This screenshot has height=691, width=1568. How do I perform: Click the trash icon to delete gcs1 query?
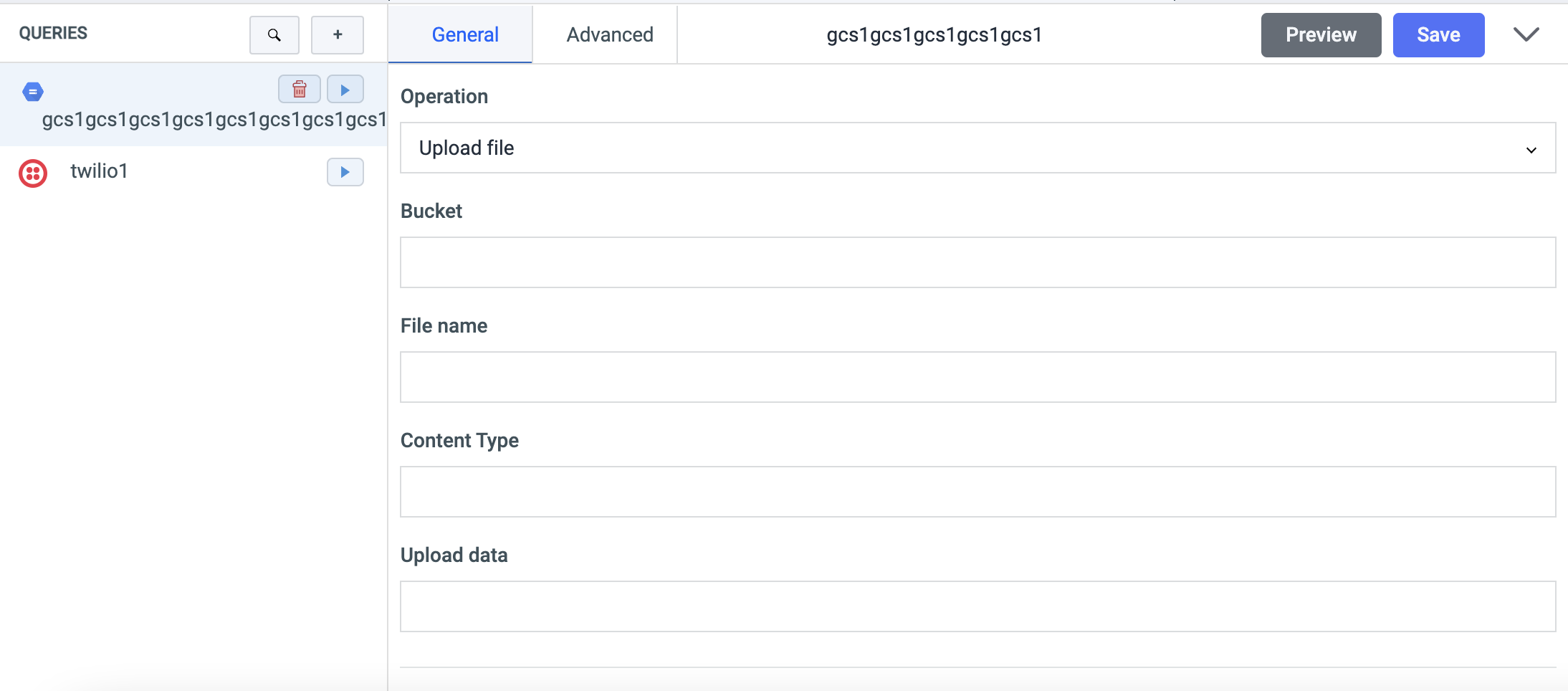pos(299,89)
